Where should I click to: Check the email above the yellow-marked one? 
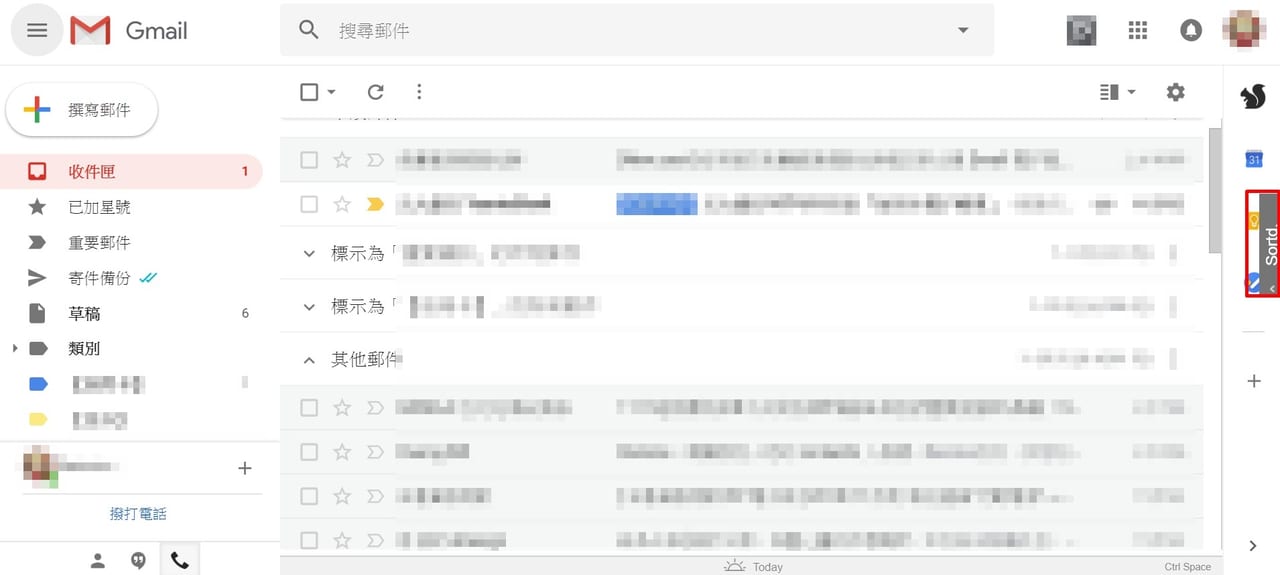(309, 160)
